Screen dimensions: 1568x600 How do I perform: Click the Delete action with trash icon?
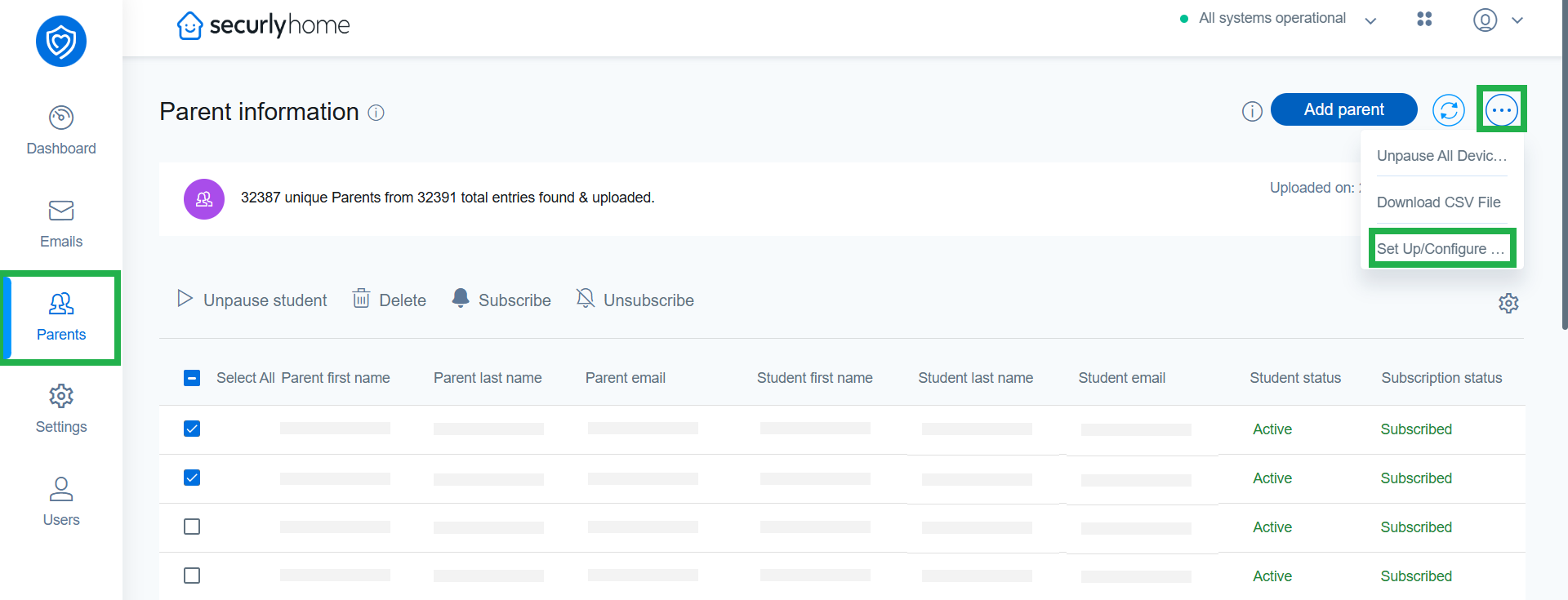[x=390, y=300]
